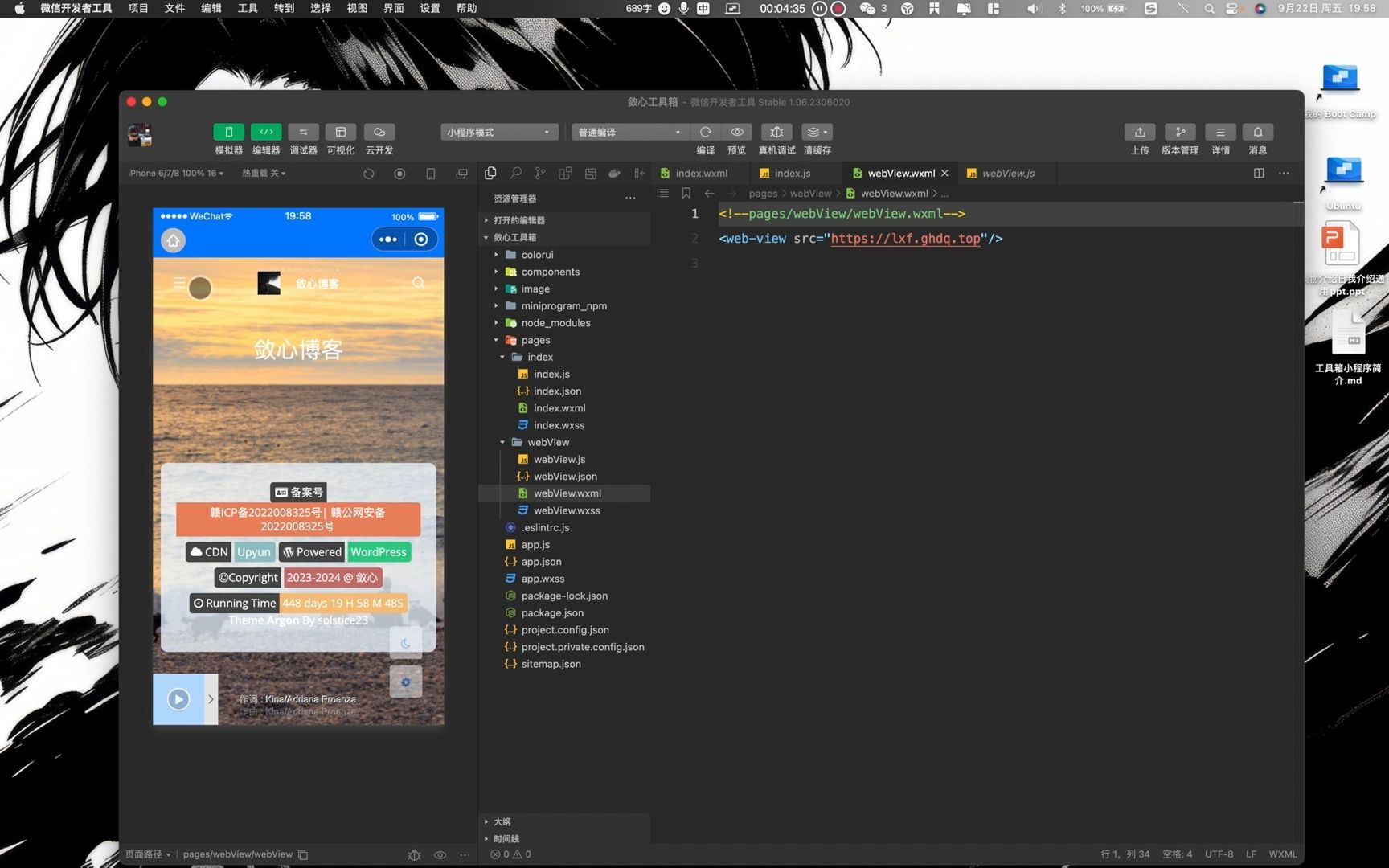
Task: Open the source control branch icon
Action: tap(540, 173)
